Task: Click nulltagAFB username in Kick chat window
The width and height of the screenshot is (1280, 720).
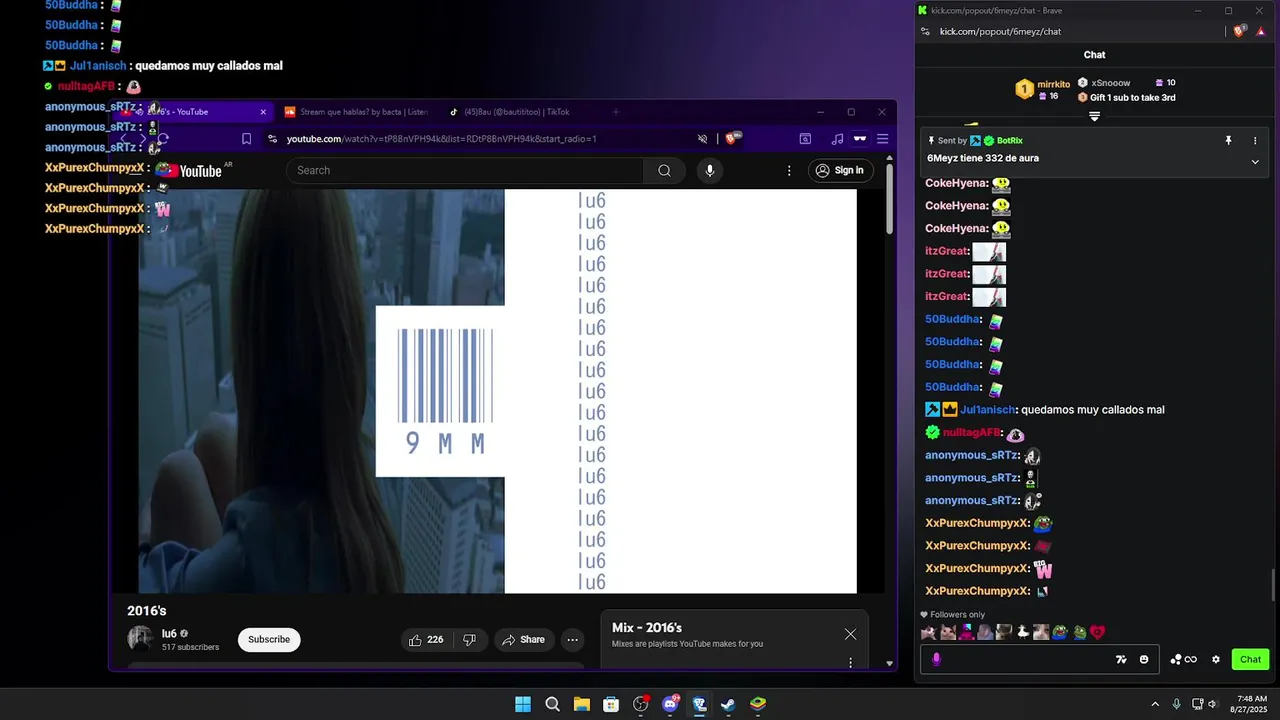Action: tap(970, 433)
